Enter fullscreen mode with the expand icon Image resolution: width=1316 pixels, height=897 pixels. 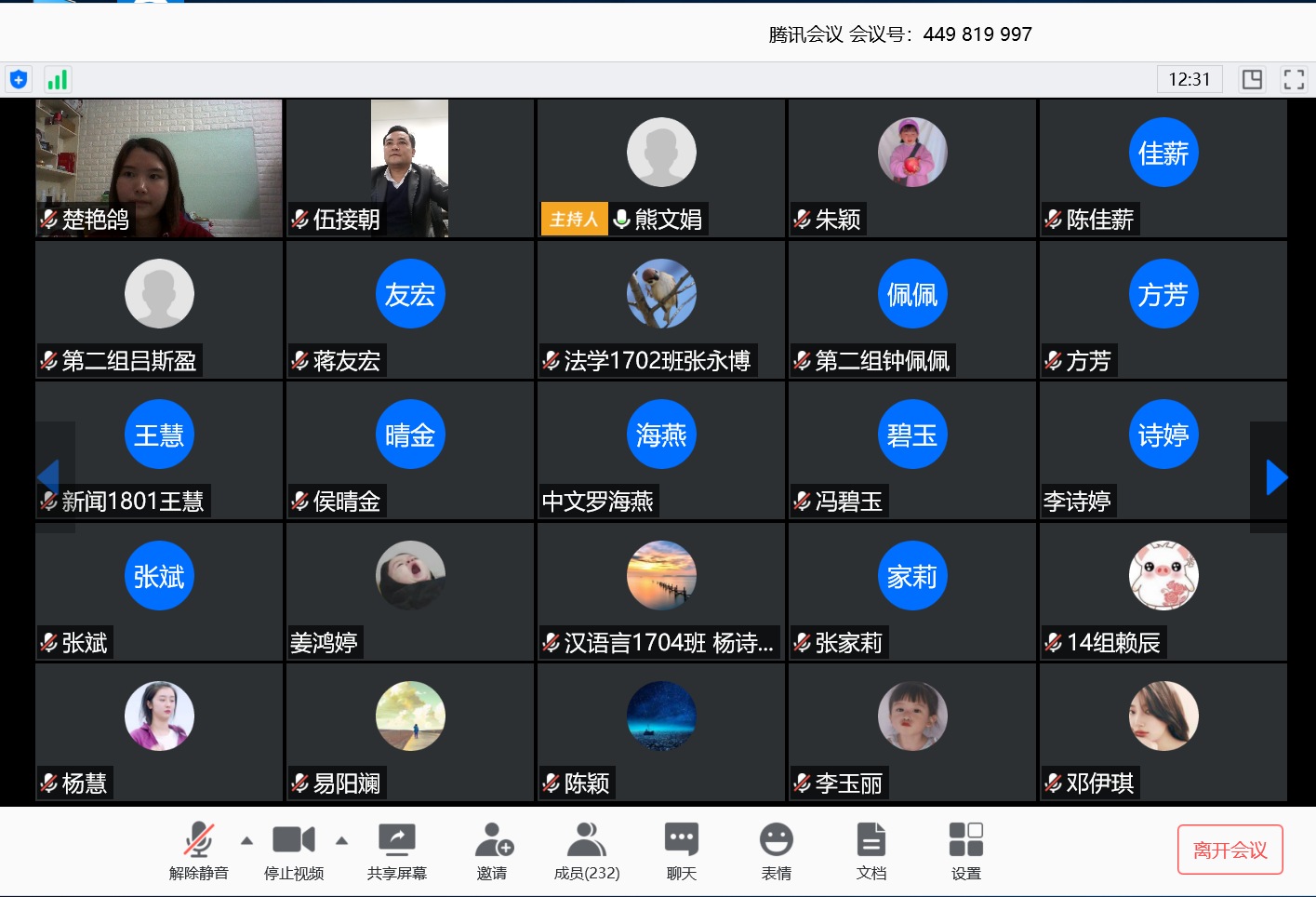click(x=1293, y=79)
